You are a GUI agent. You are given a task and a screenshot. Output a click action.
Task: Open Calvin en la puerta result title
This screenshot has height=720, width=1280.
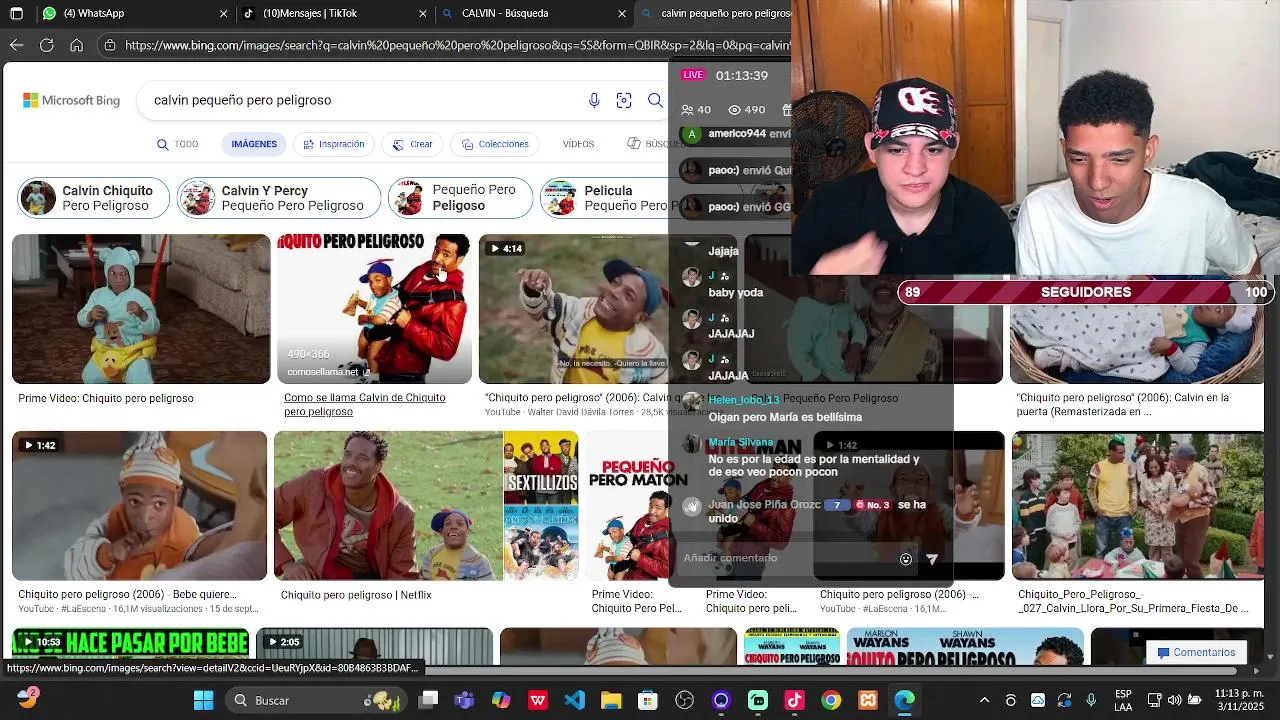(1123, 405)
